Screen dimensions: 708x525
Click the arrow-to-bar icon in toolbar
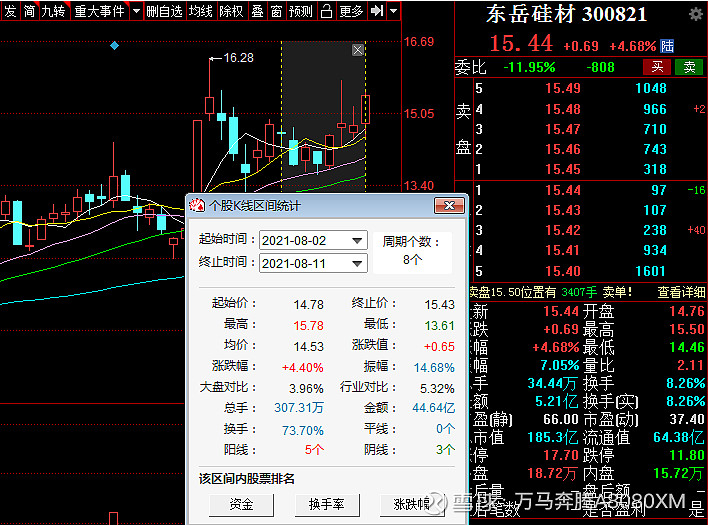[x=376, y=11]
